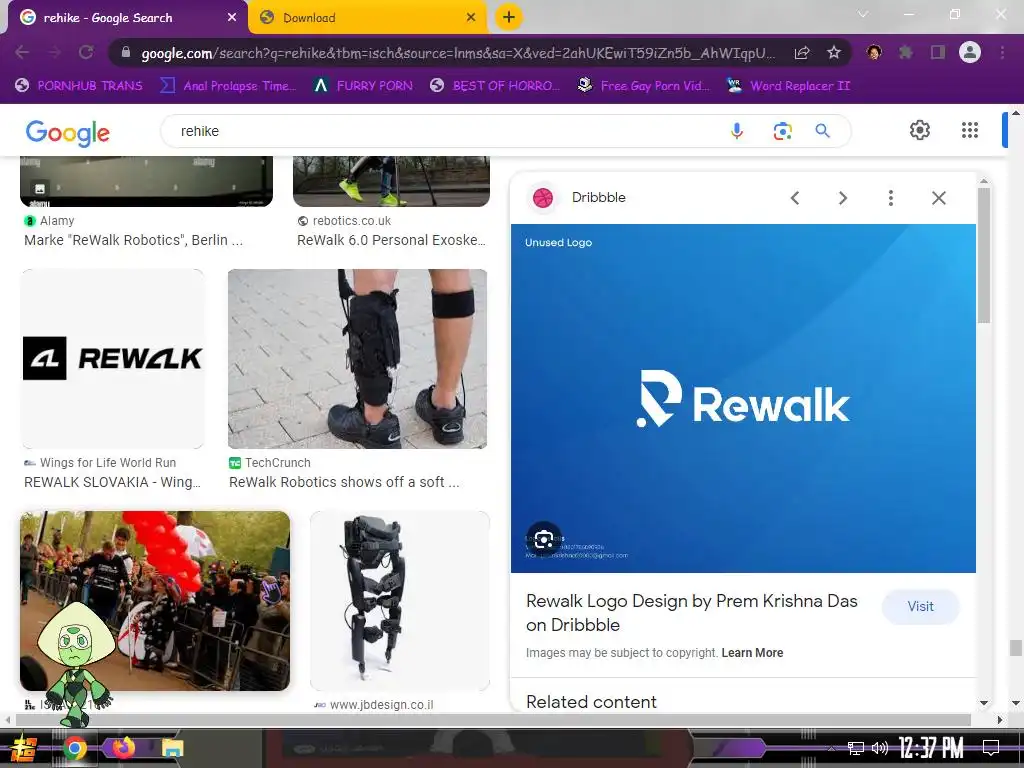Image resolution: width=1024 pixels, height=768 pixels.
Task: Show previous image in the preview panel
Action: click(x=795, y=198)
